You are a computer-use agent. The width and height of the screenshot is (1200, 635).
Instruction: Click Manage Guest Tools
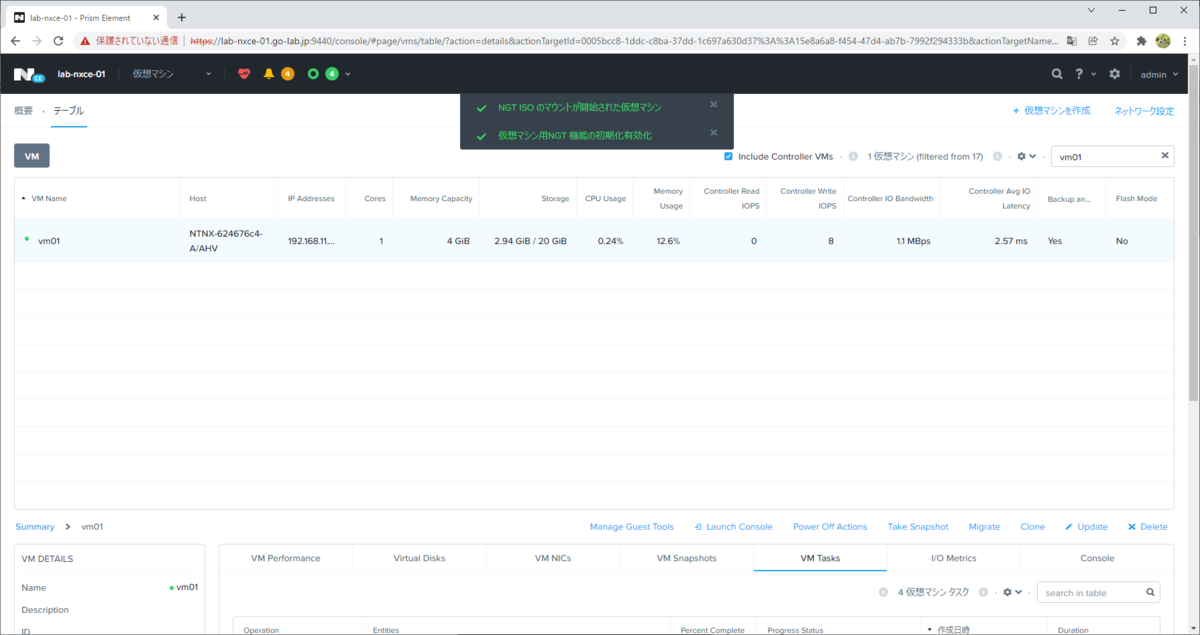click(632, 526)
